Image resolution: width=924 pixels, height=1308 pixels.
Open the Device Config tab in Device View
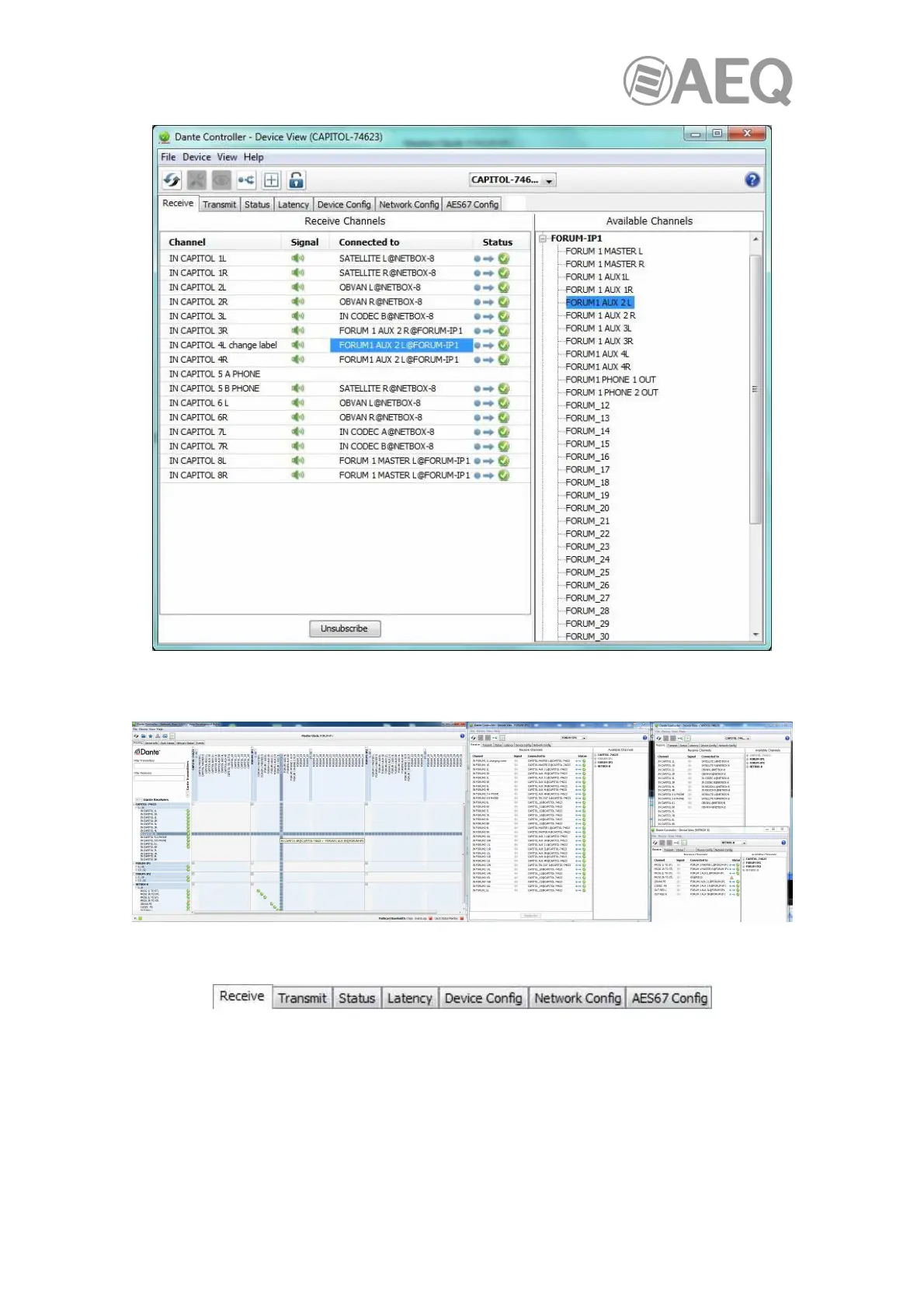point(344,204)
